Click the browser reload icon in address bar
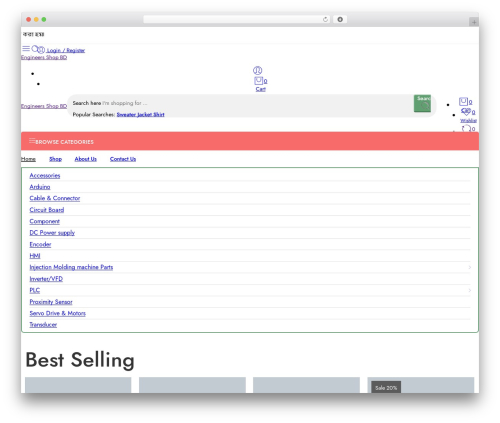Viewport: 500px width, 423px height. click(x=325, y=19)
